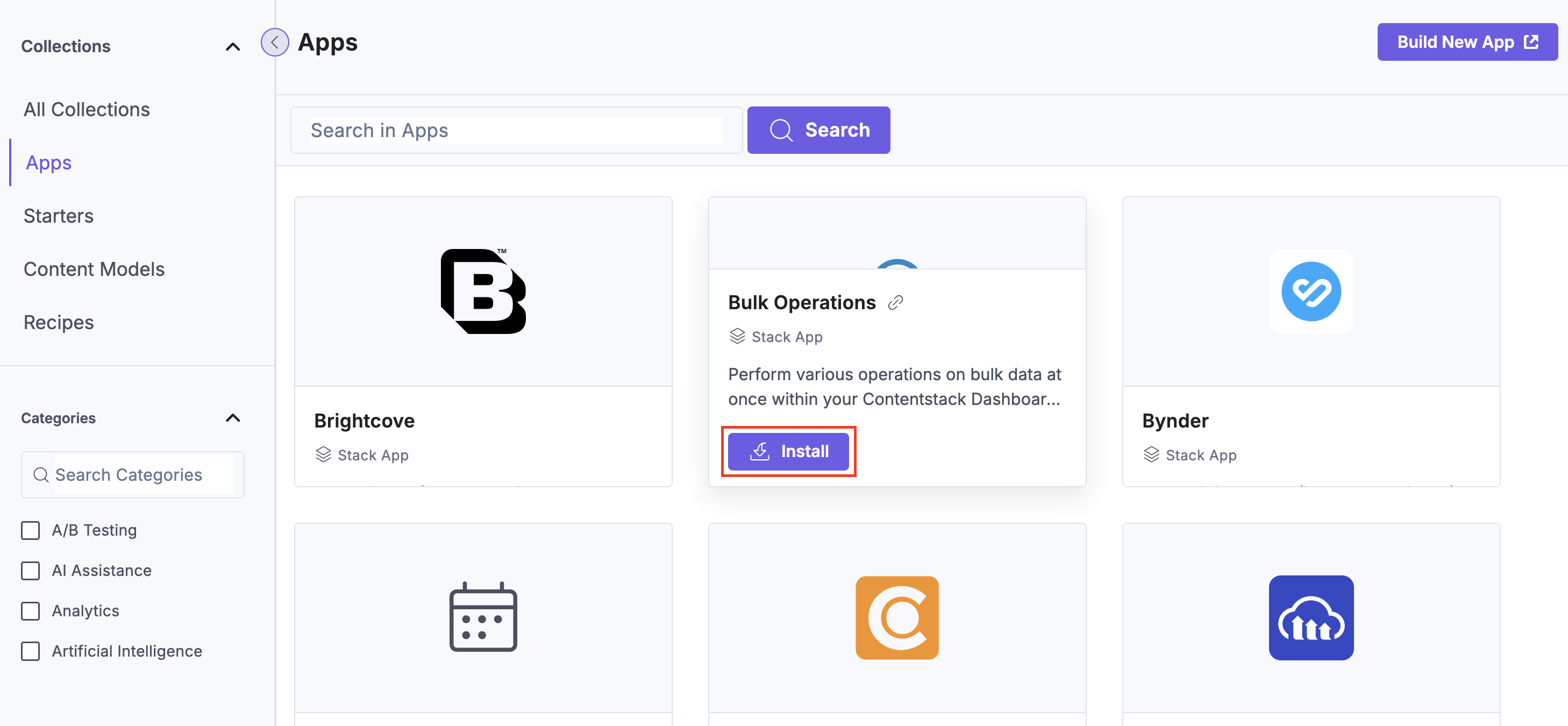Install the Bulk Operations app
Screen dimensions: 1568x726
(788, 452)
